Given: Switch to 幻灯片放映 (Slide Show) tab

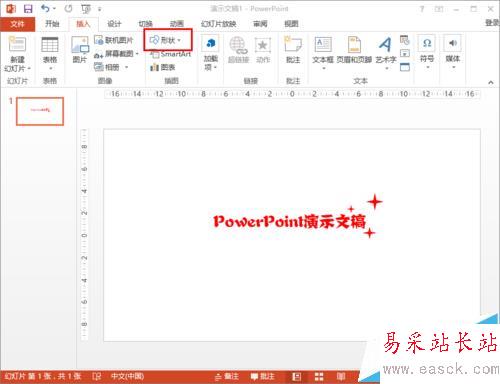Looking at the screenshot, I should (219, 24).
